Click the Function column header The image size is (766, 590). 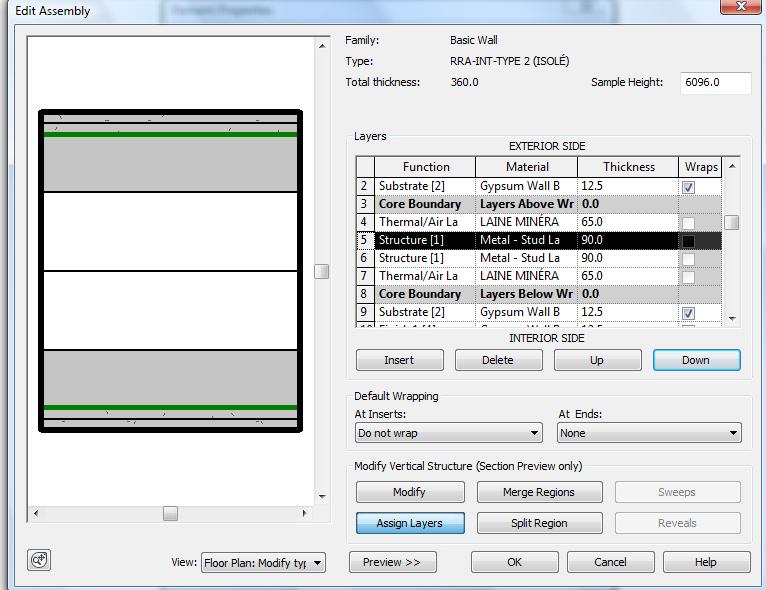tap(425, 167)
